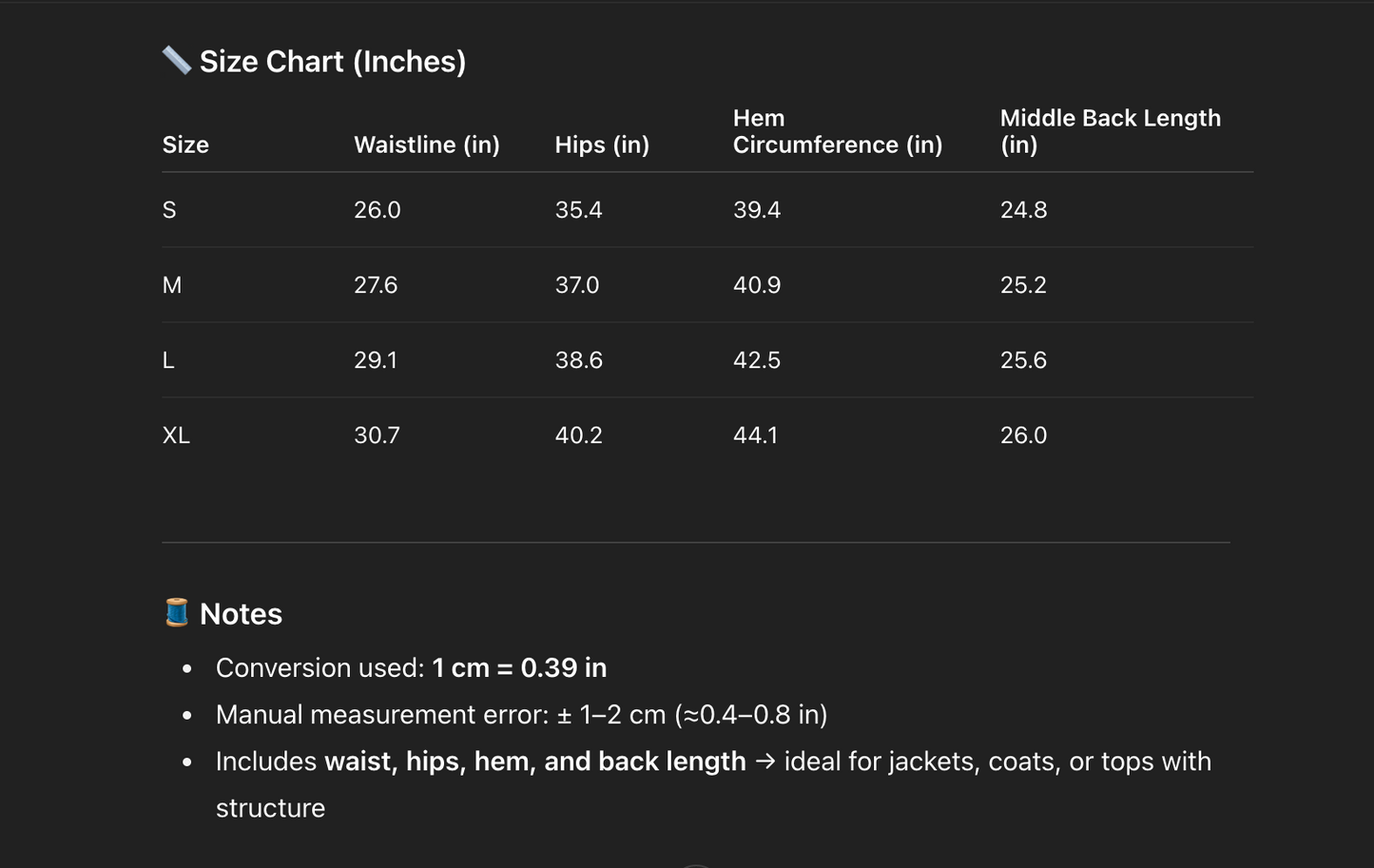The image size is (1374, 868).
Task: Click the Manual measurement error note
Action: [521, 715]
